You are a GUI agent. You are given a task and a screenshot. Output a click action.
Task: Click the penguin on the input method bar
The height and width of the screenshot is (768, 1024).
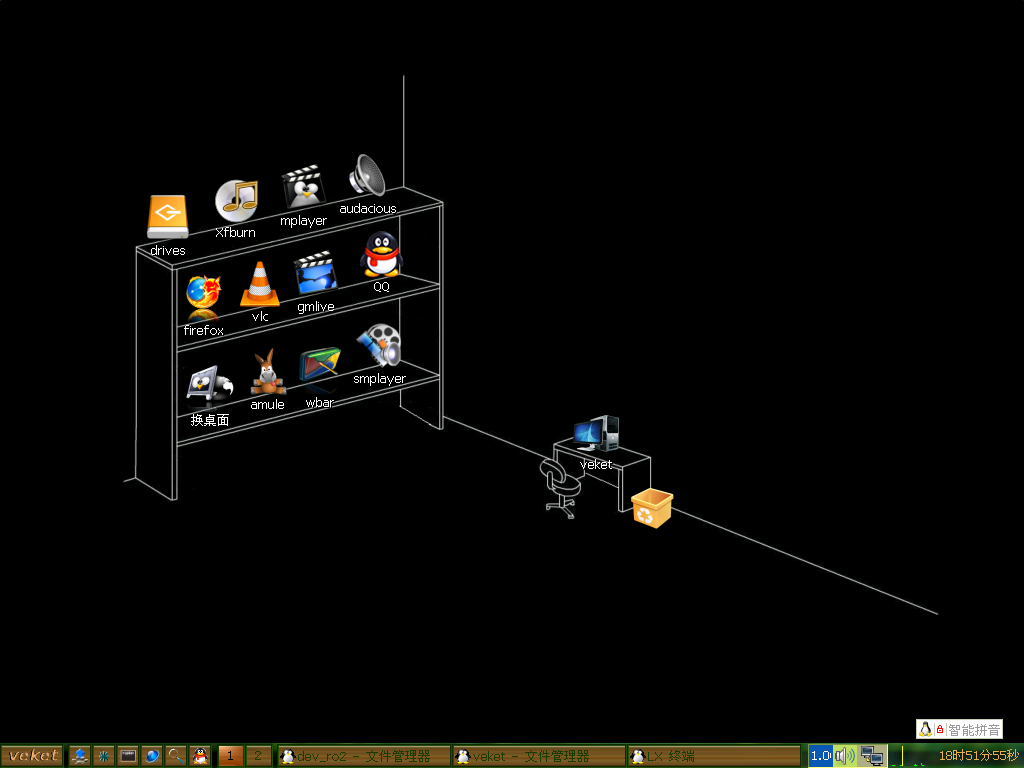pos(925,729)
